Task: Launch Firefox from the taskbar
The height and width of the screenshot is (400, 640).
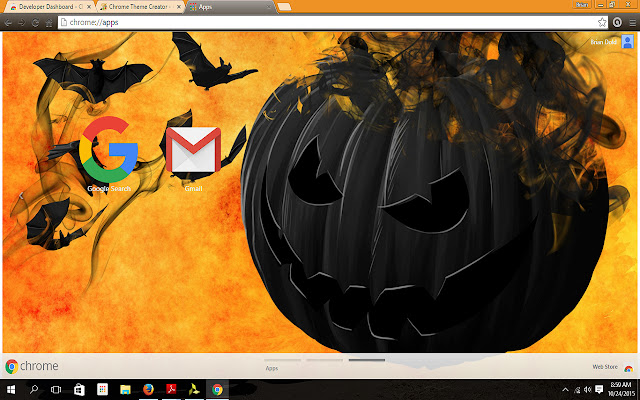Action: coord(148,389)
